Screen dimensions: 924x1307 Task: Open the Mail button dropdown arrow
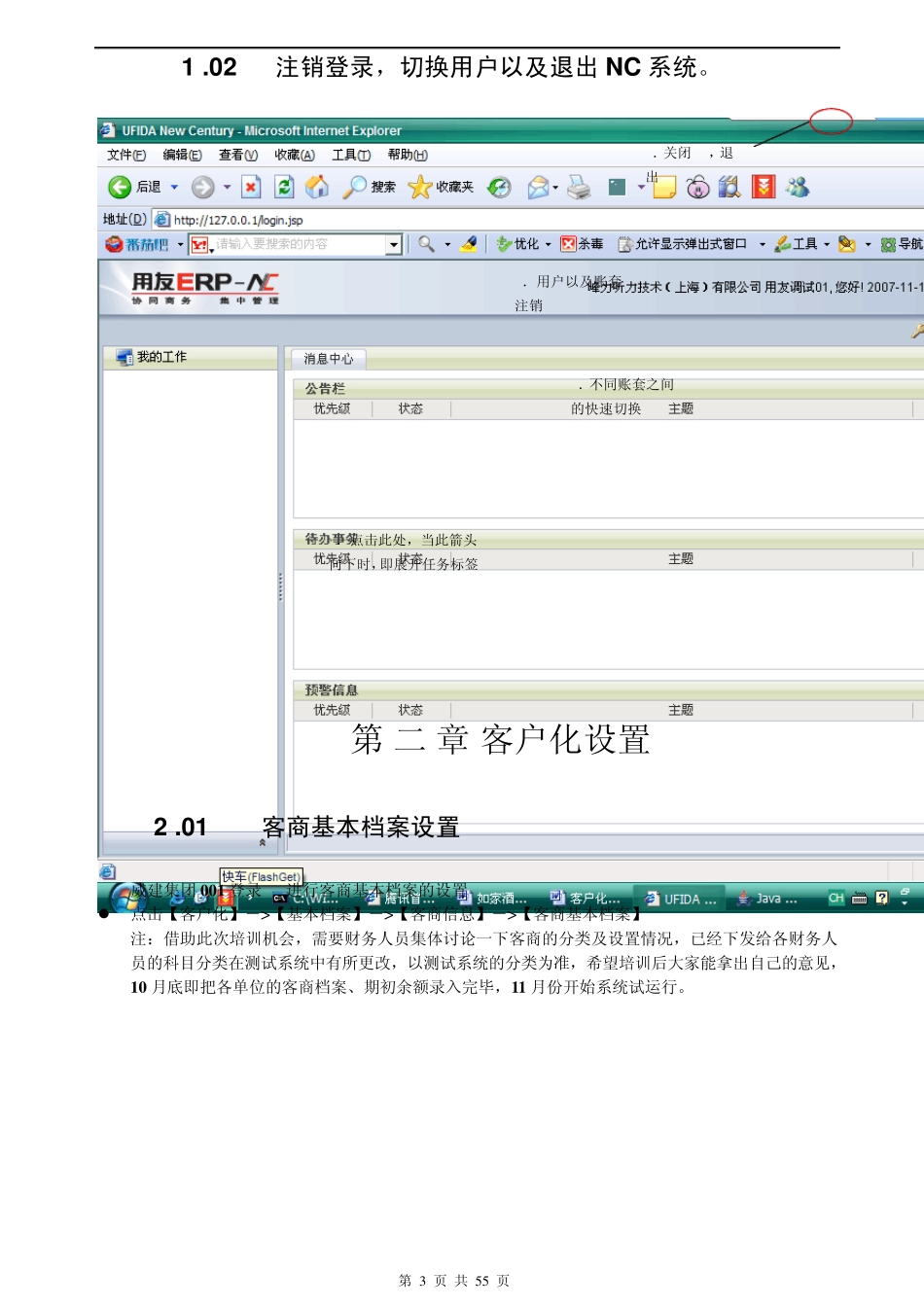(555, 188)
